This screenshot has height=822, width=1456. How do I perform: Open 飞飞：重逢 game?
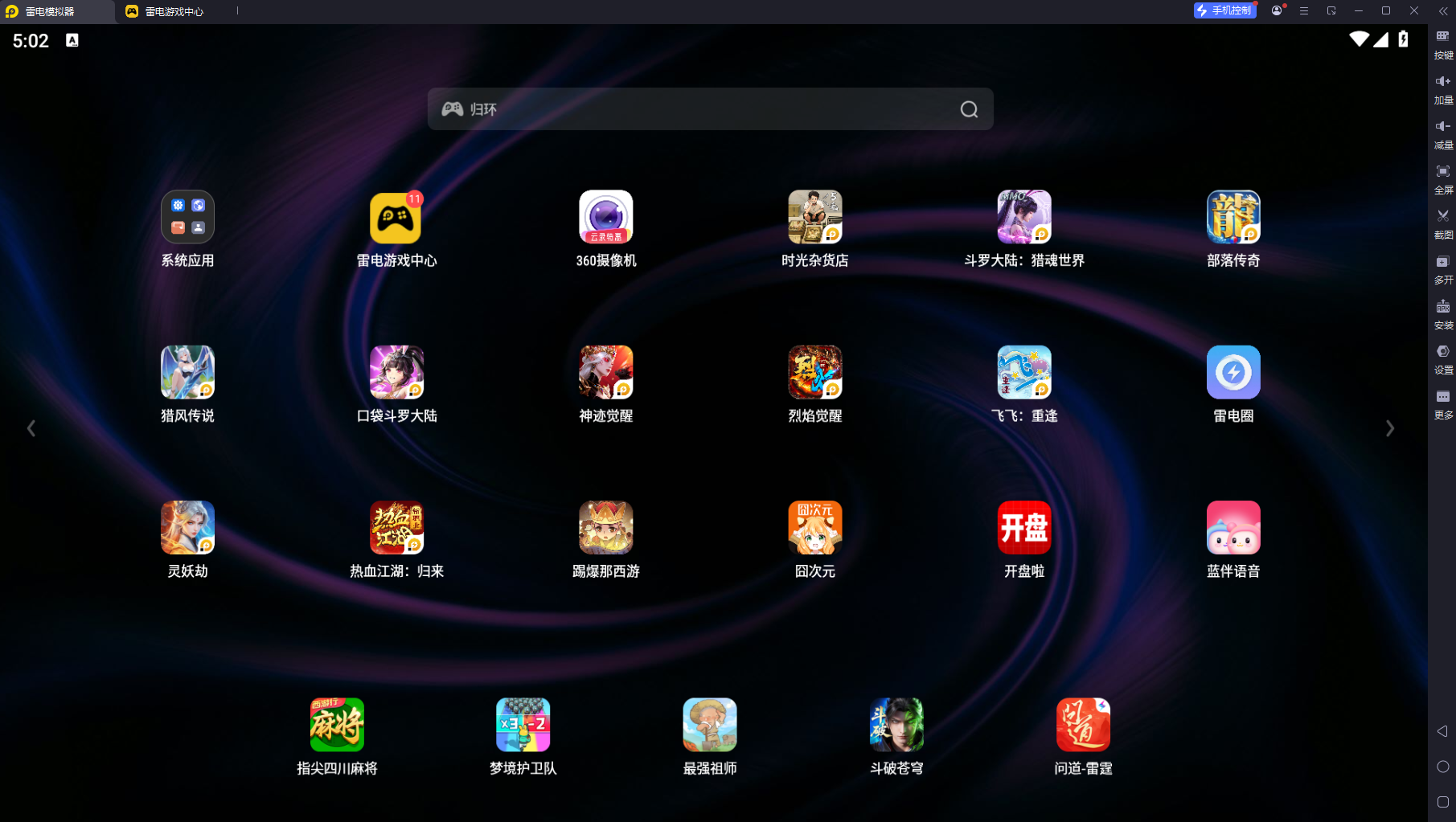click(x=1024, y=372)
